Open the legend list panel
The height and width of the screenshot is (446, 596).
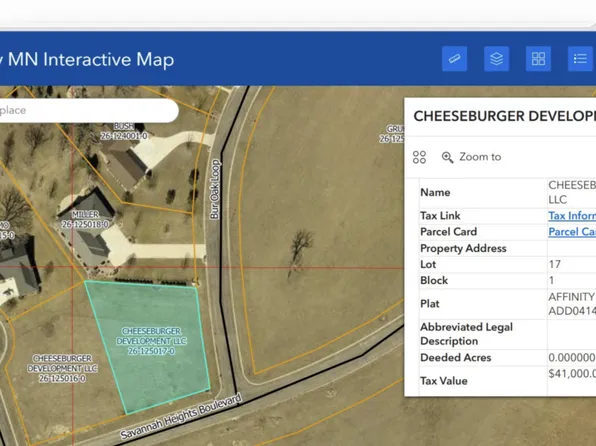click(580, 59)
